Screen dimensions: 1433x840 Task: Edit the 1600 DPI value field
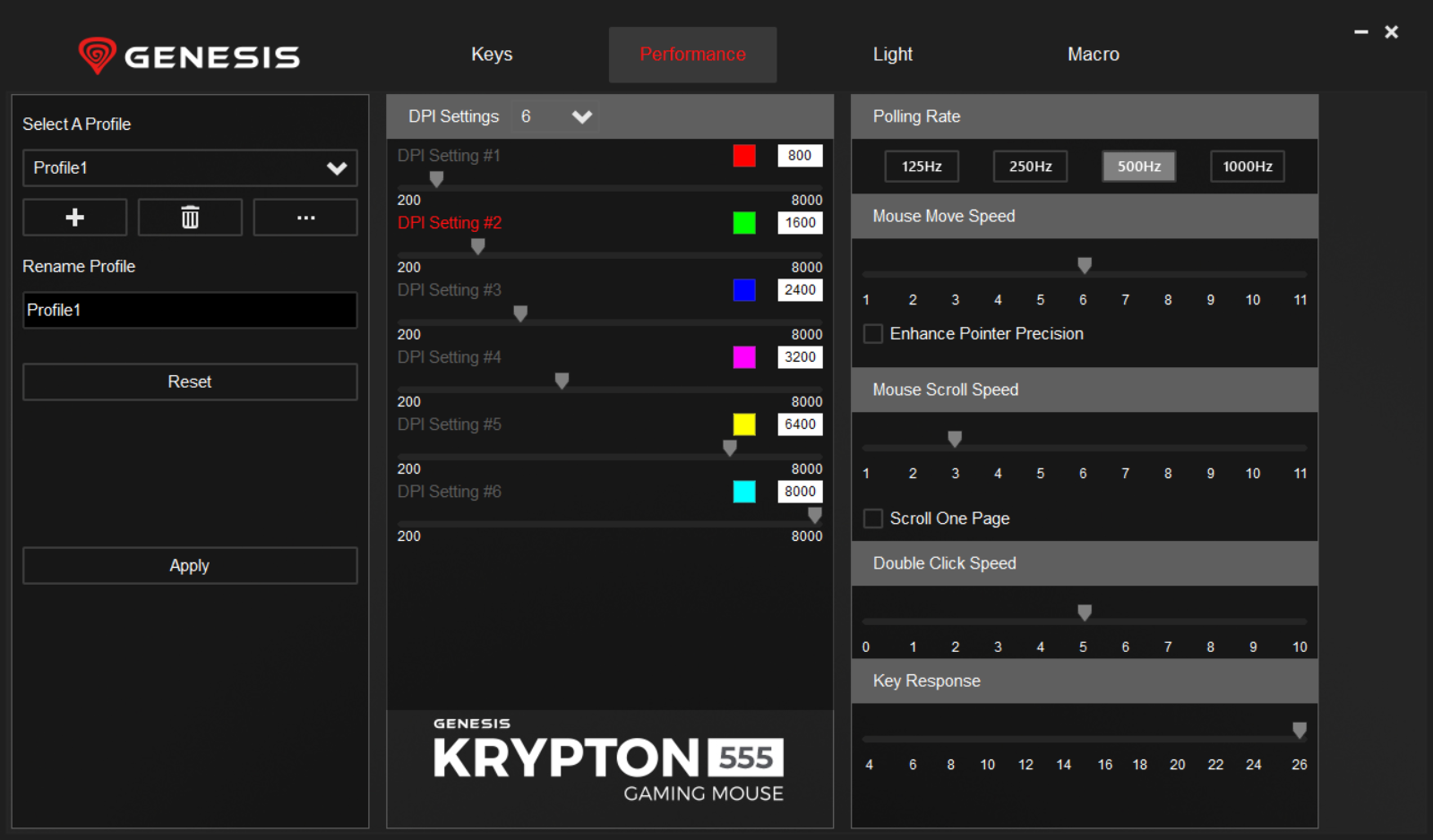click(x=800, y=223)
